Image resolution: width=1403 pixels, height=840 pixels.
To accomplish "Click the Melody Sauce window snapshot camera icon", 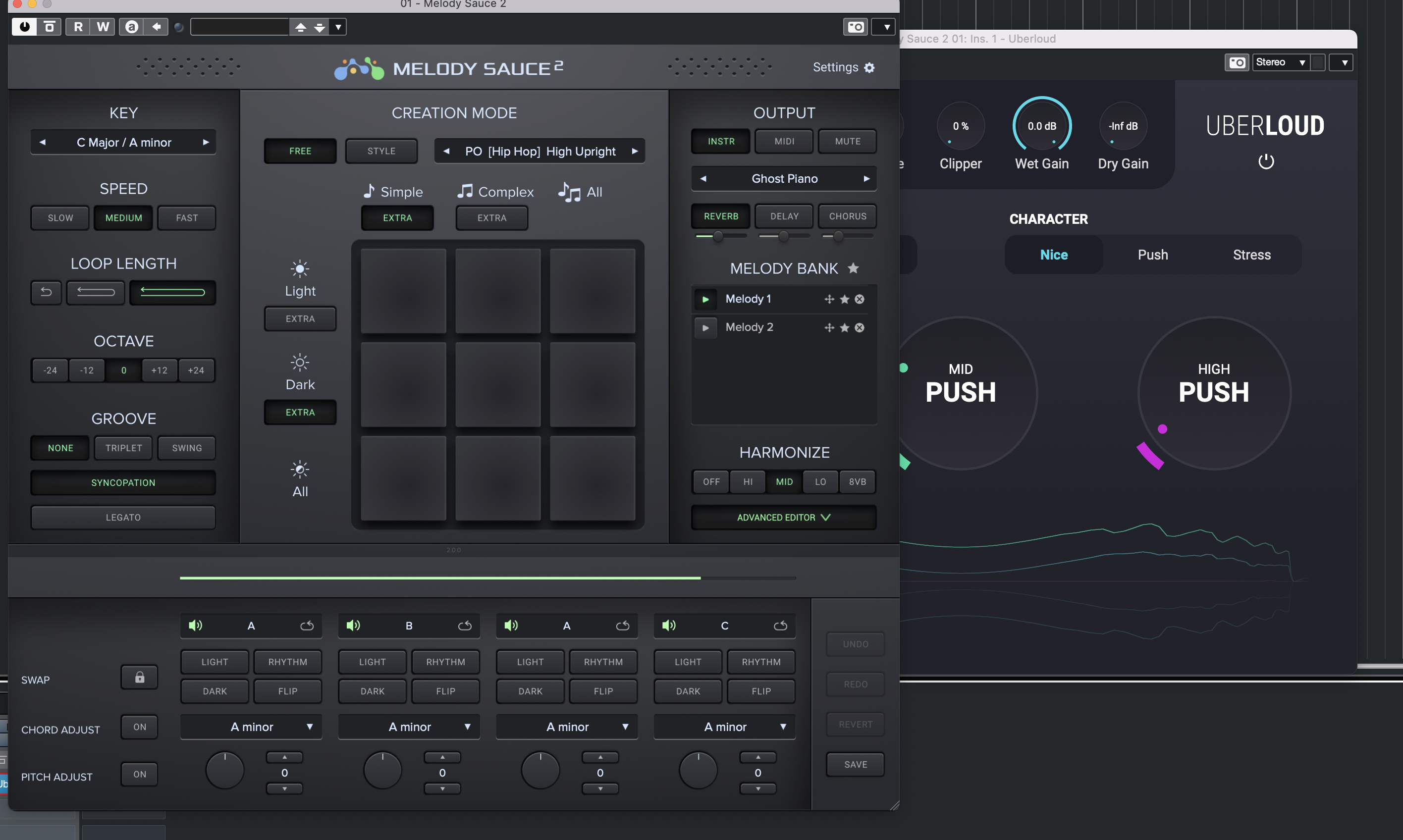I will pyautogui.click(x=855, y=27).
